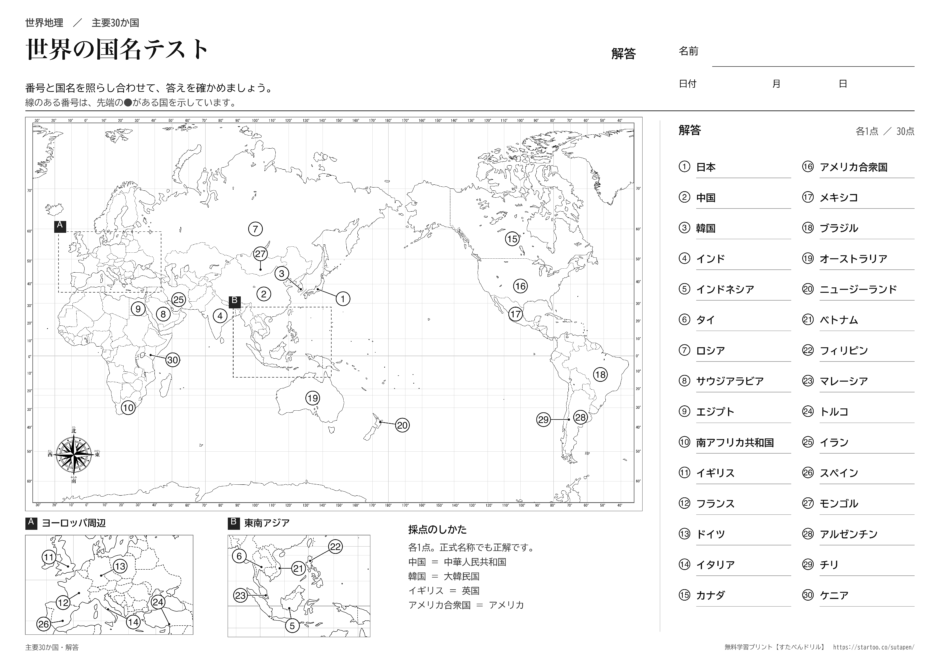
Task: Select world map marker 4 over India
Action: (x=220, y=315)
